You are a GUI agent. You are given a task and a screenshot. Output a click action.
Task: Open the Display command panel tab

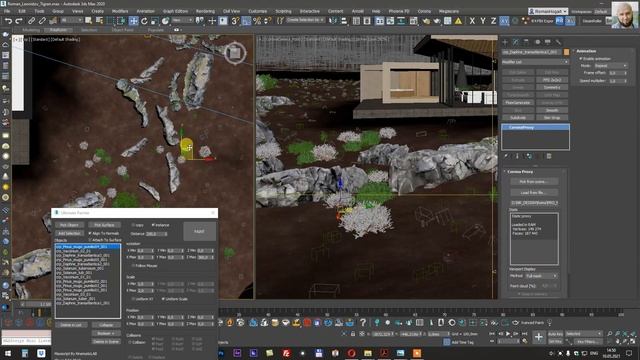coord(548,42)
